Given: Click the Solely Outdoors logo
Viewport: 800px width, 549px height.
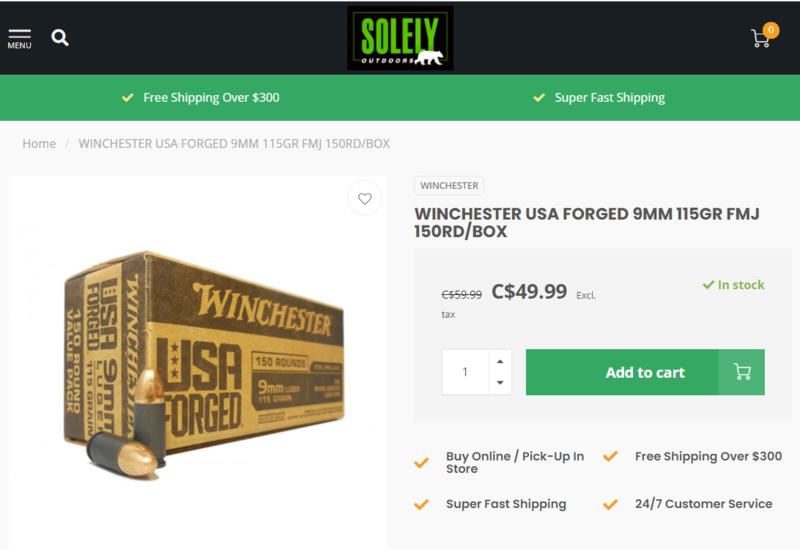Looking at the screenshot, I should 400,38.
